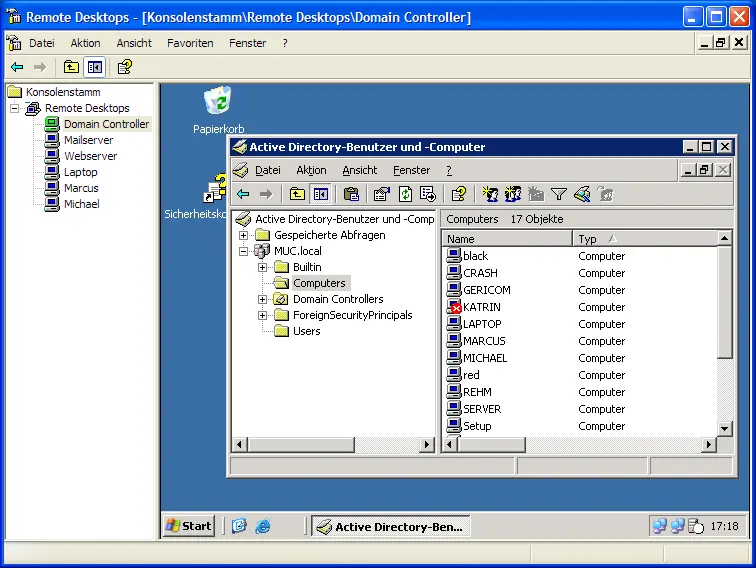The width and height of the screenshot is (756, 568).
Task: Open the Start menu
Action: tap(189, 526)
